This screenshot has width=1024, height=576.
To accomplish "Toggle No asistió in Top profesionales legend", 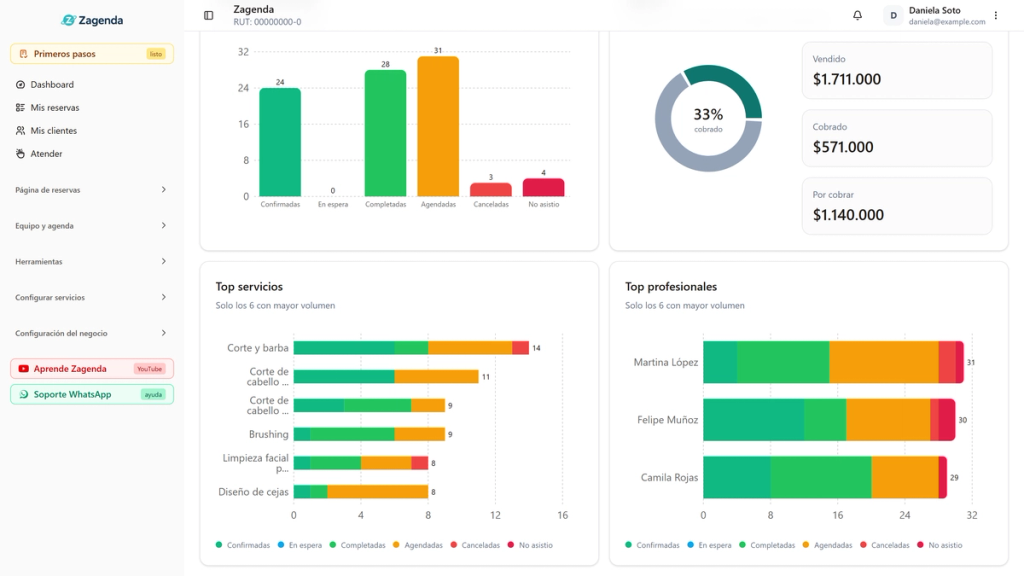I will pyautogui.click(x=940, y=545).
